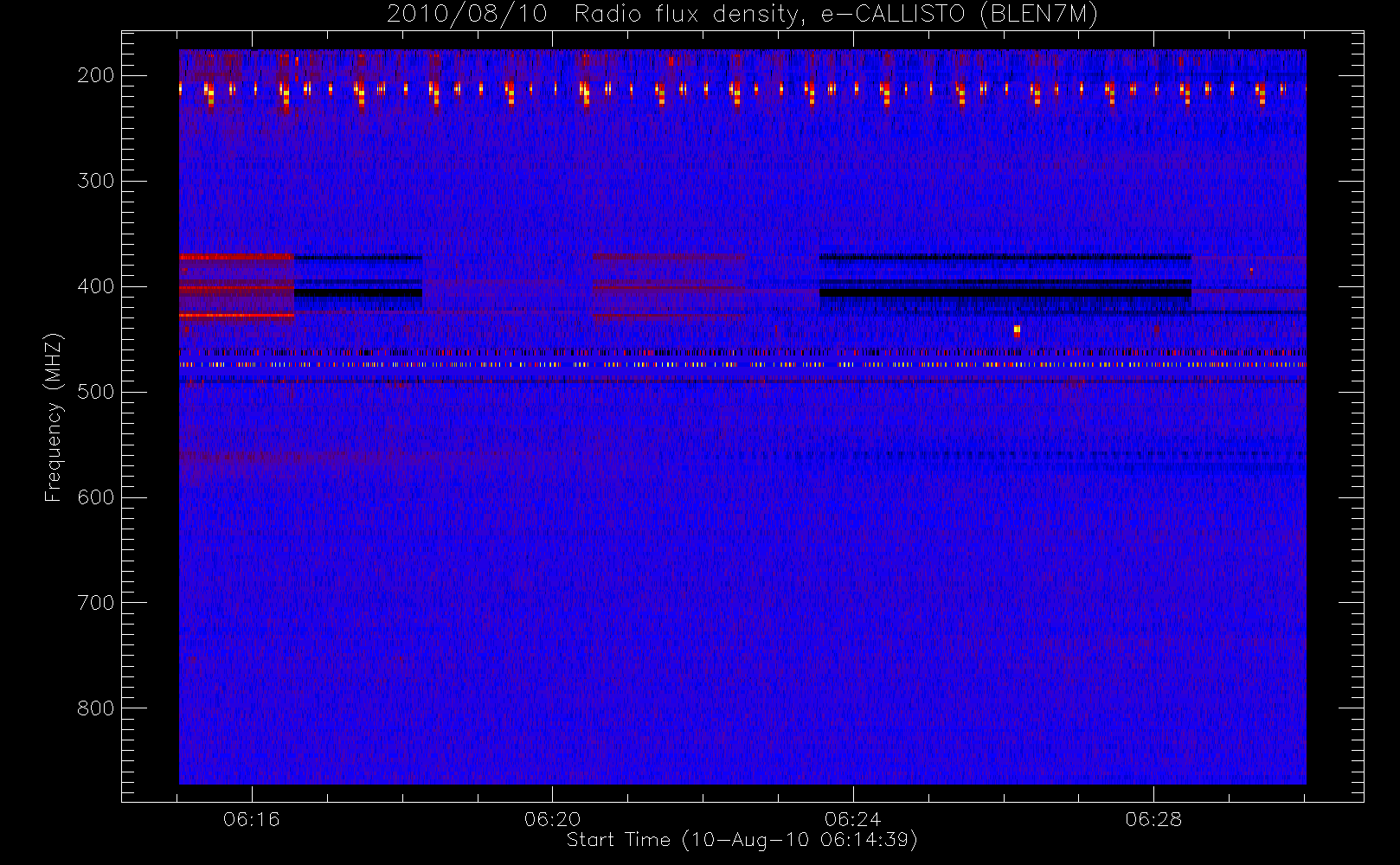Select the 800 frequency axis label

(95, 708)
